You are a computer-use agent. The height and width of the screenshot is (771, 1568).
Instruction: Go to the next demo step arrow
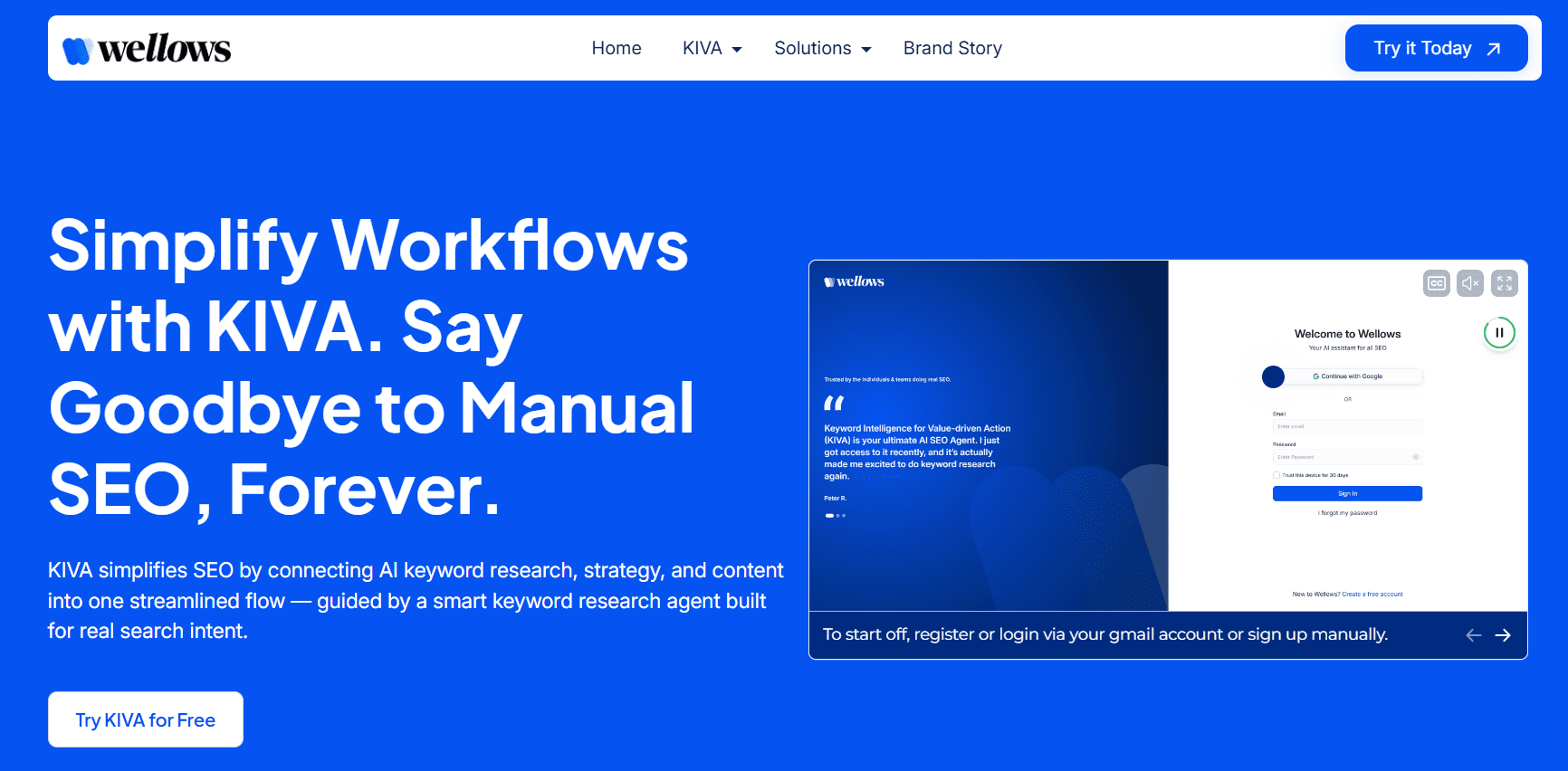pos(1503,635)
